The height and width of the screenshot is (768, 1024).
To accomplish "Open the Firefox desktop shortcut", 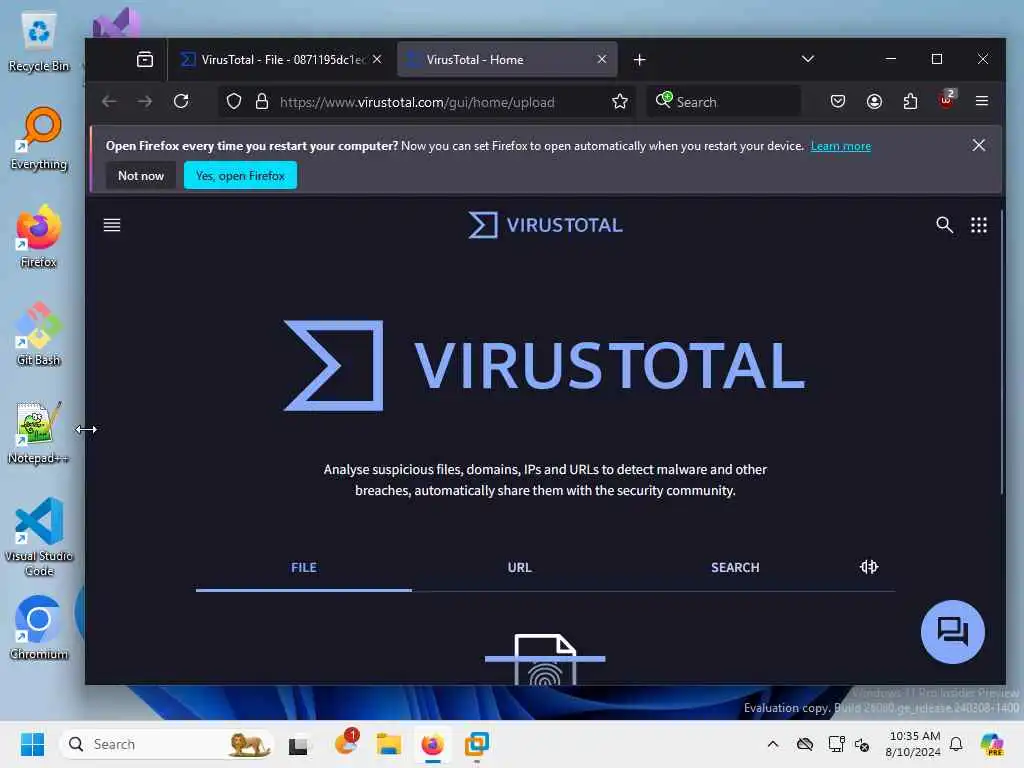I will [x=39, y=236].
